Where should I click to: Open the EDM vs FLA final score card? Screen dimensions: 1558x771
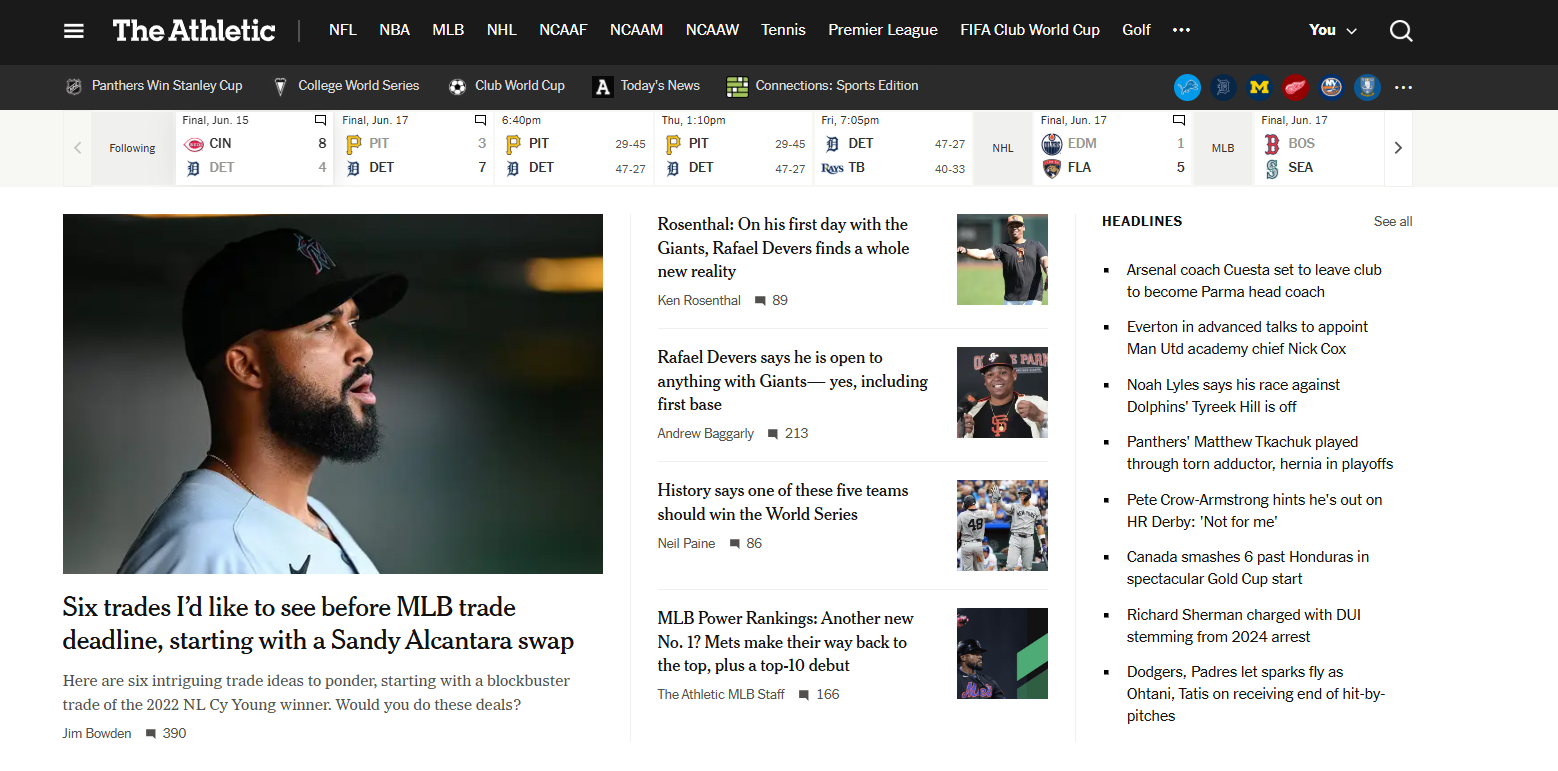click(1112, 150)
